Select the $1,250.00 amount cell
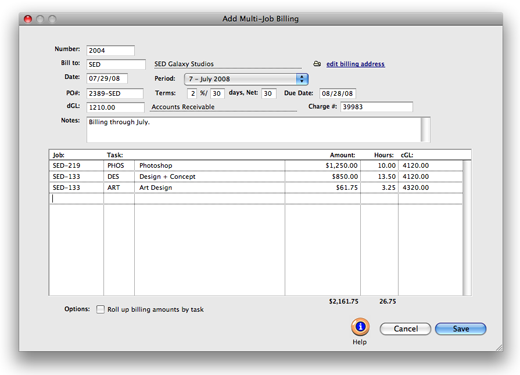 point(323,166)
